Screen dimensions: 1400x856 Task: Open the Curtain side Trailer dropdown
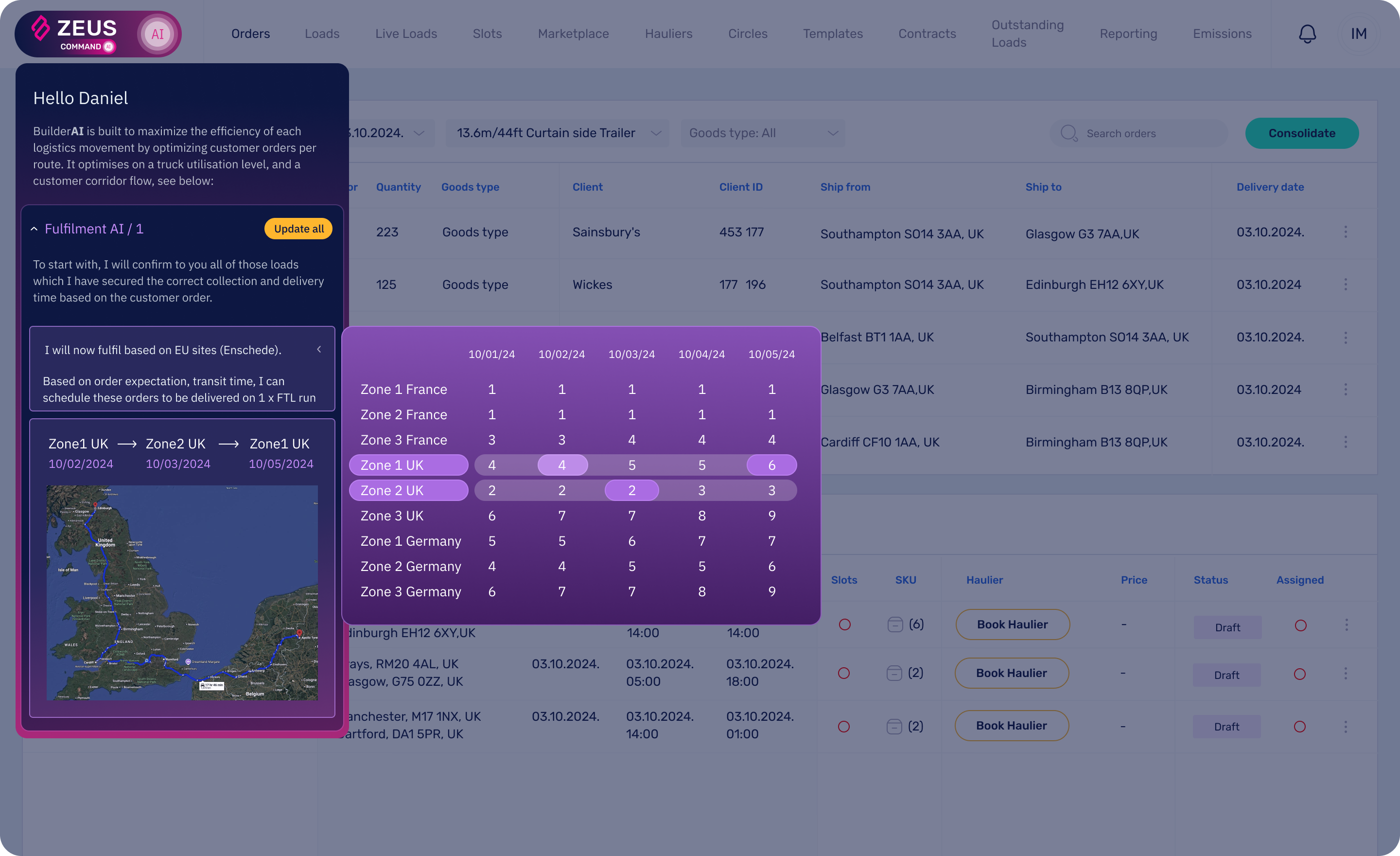point(557,133)
